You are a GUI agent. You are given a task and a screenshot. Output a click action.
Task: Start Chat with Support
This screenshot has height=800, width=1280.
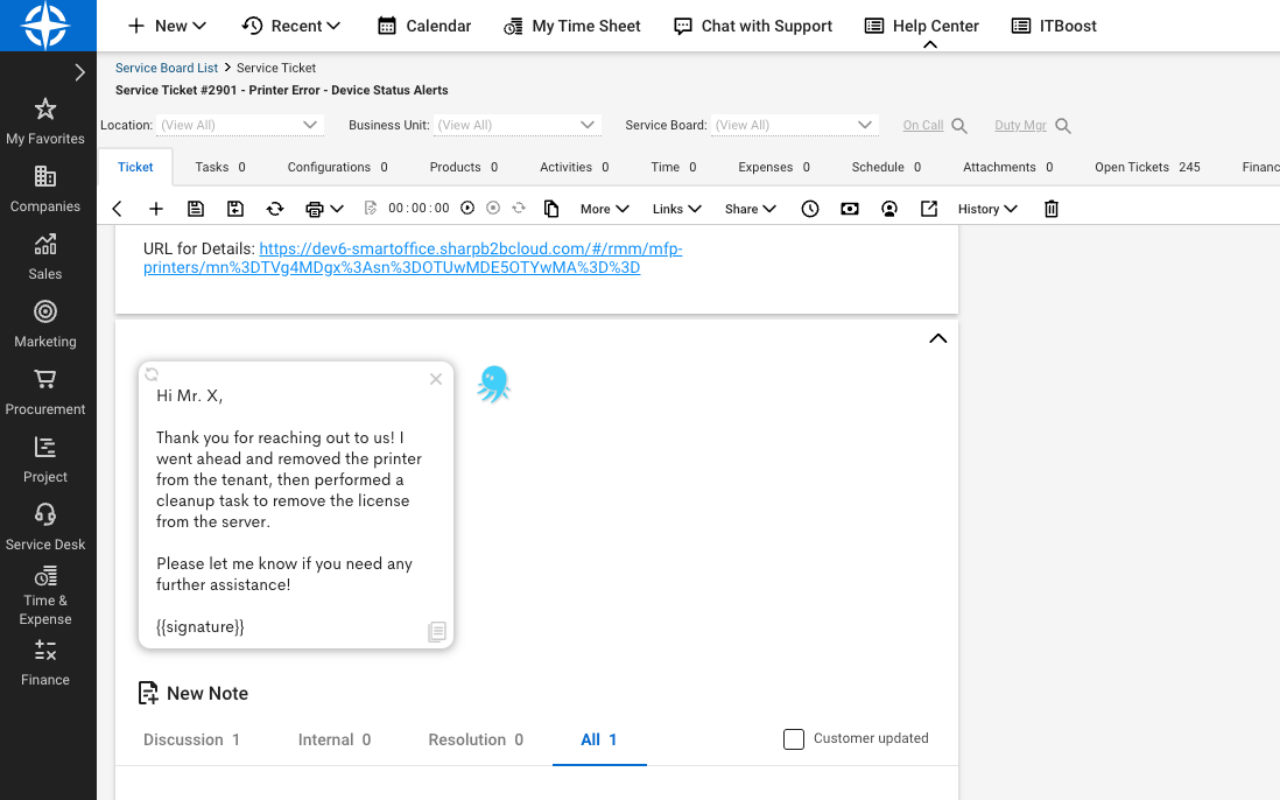pyautogui.click(x=753, y=26)
